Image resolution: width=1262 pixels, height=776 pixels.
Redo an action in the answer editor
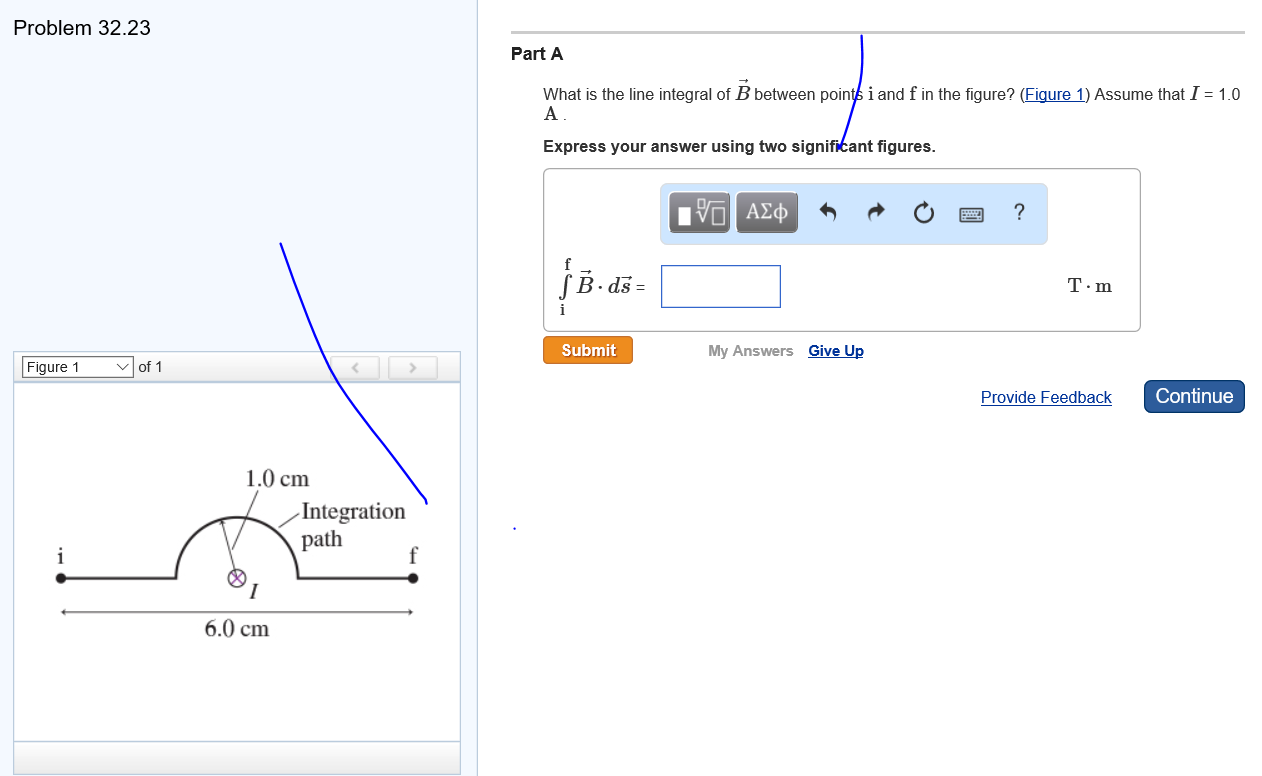tap(875, 212)
